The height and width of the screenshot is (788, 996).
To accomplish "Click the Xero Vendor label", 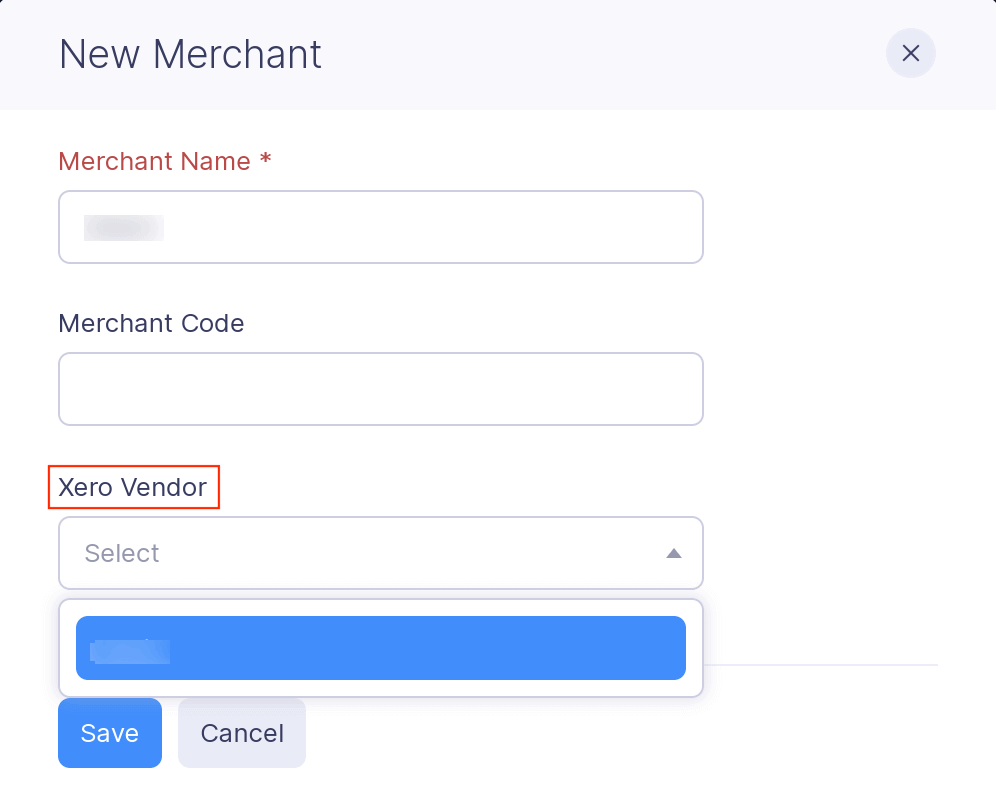I will click(133, 487).
